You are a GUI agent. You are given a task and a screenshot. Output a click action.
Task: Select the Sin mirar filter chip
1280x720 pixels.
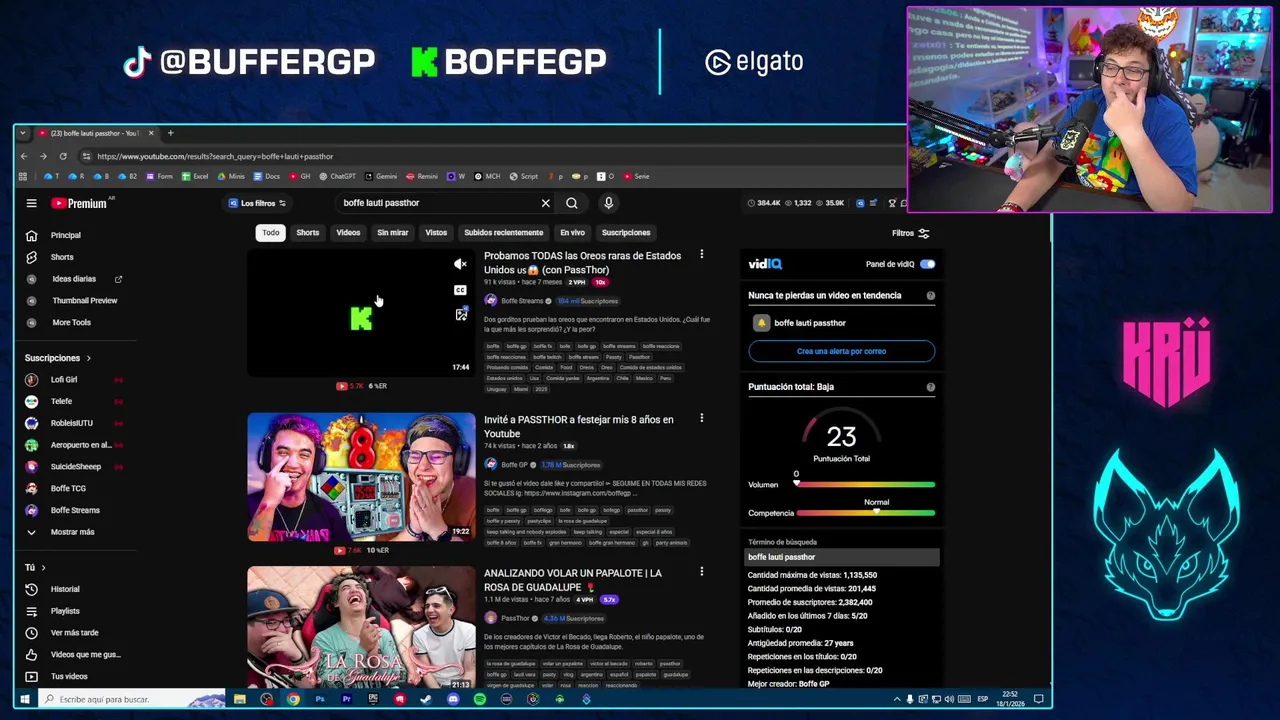coord(392,233)
